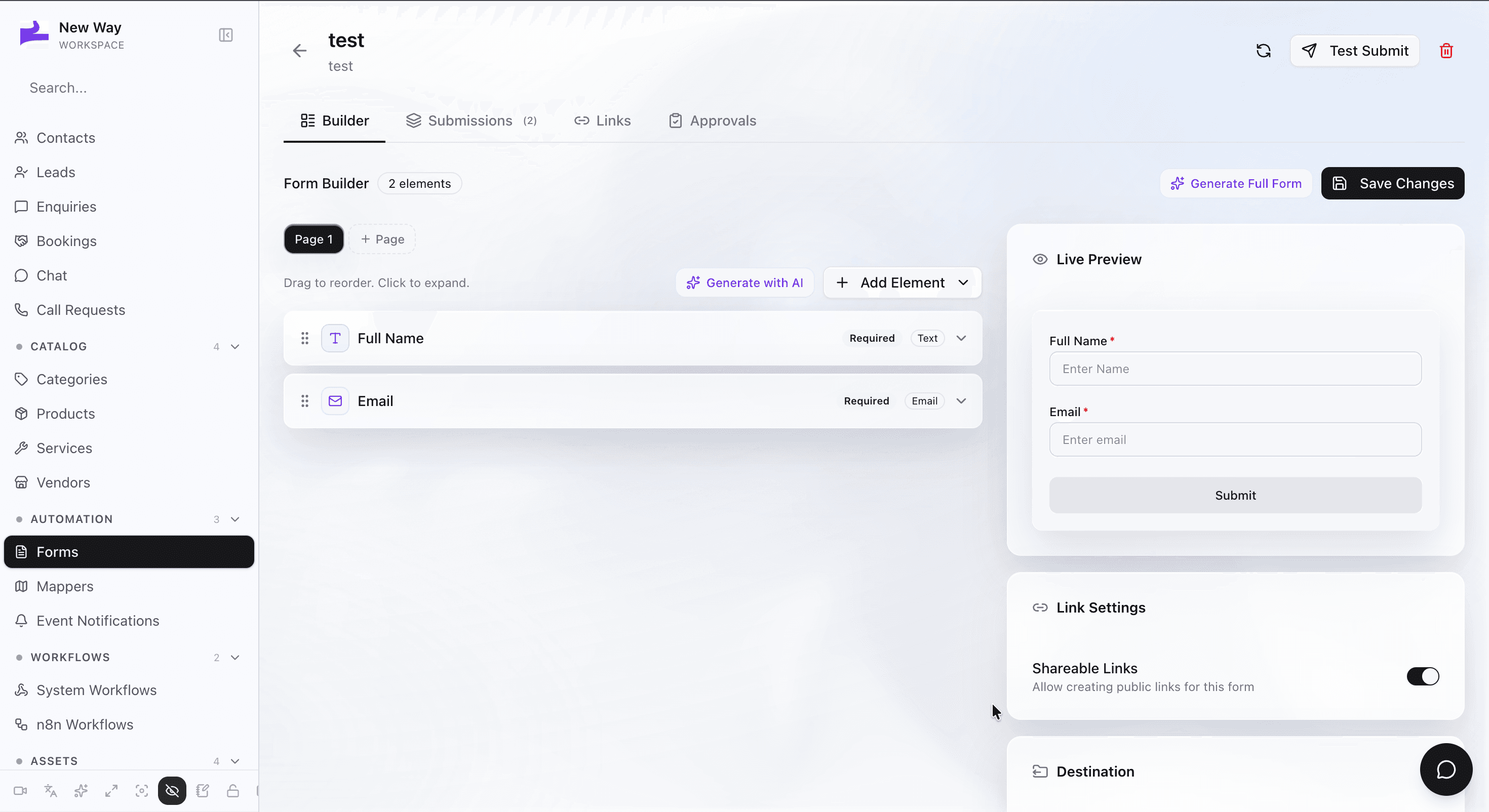Screen dimensions: 1489x812
Task: Click the refresh icon near Test Submit
Action: coord(1263,51)
